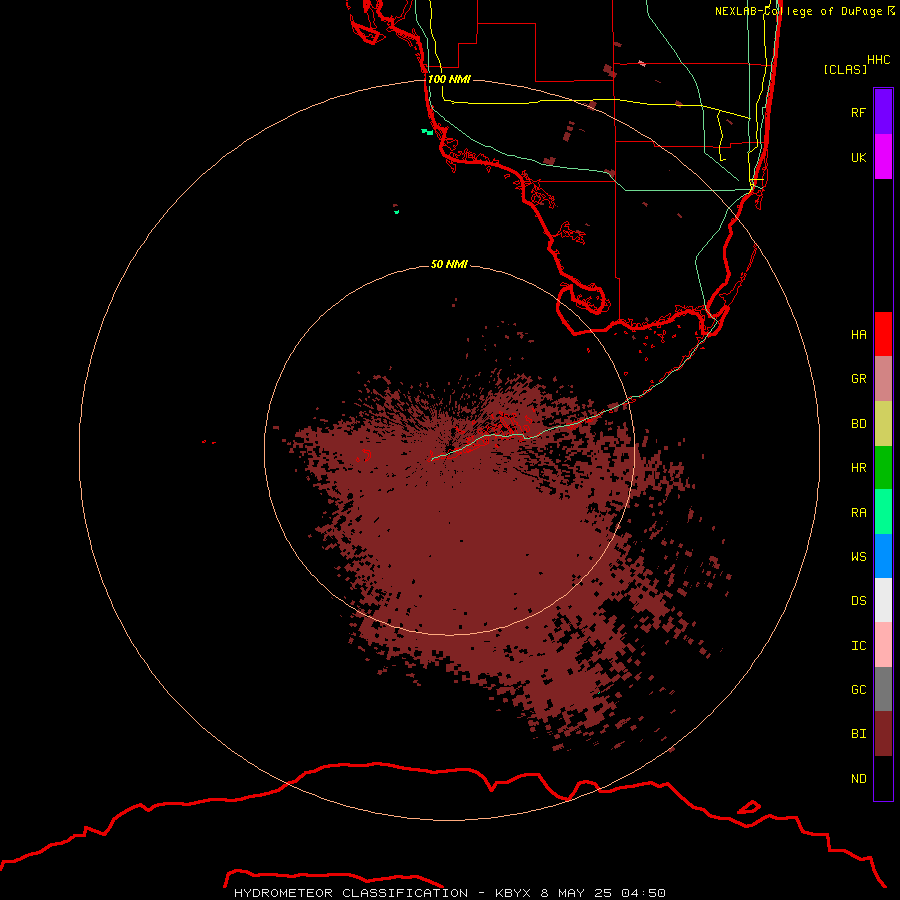Screen dimensions: 900x900
Task: Click the RF legend label
Action: click(x=858, y=112)
